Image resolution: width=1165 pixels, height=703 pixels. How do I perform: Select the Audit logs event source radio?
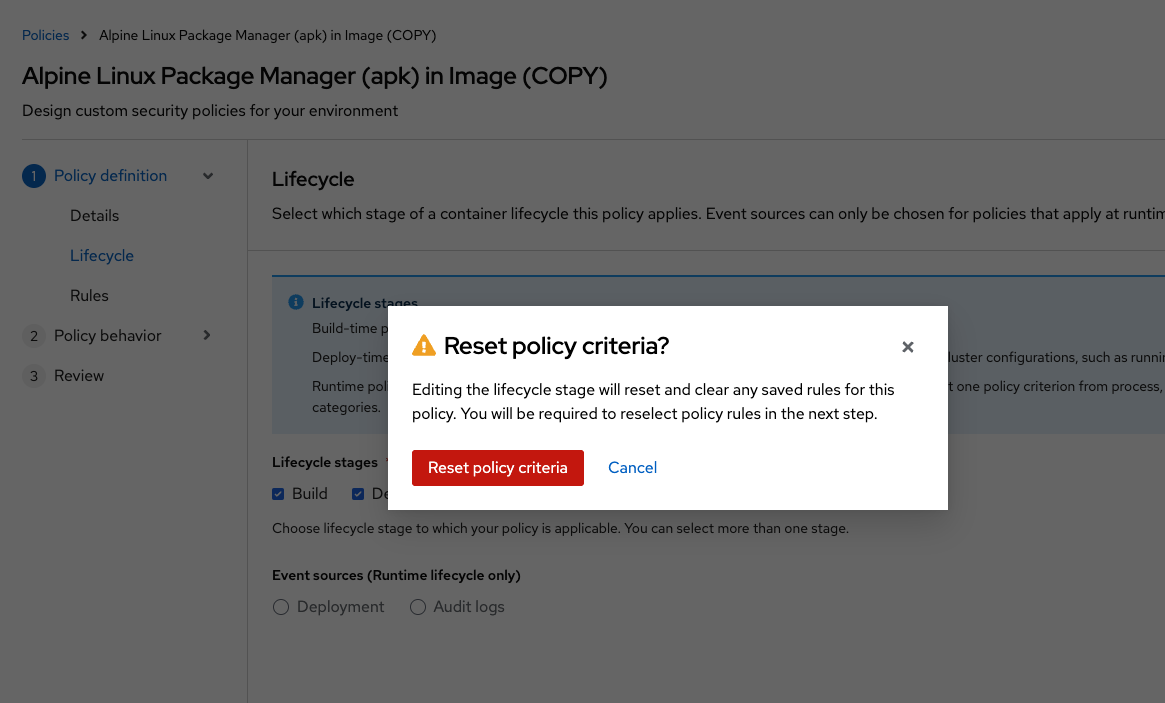point(418,607)
